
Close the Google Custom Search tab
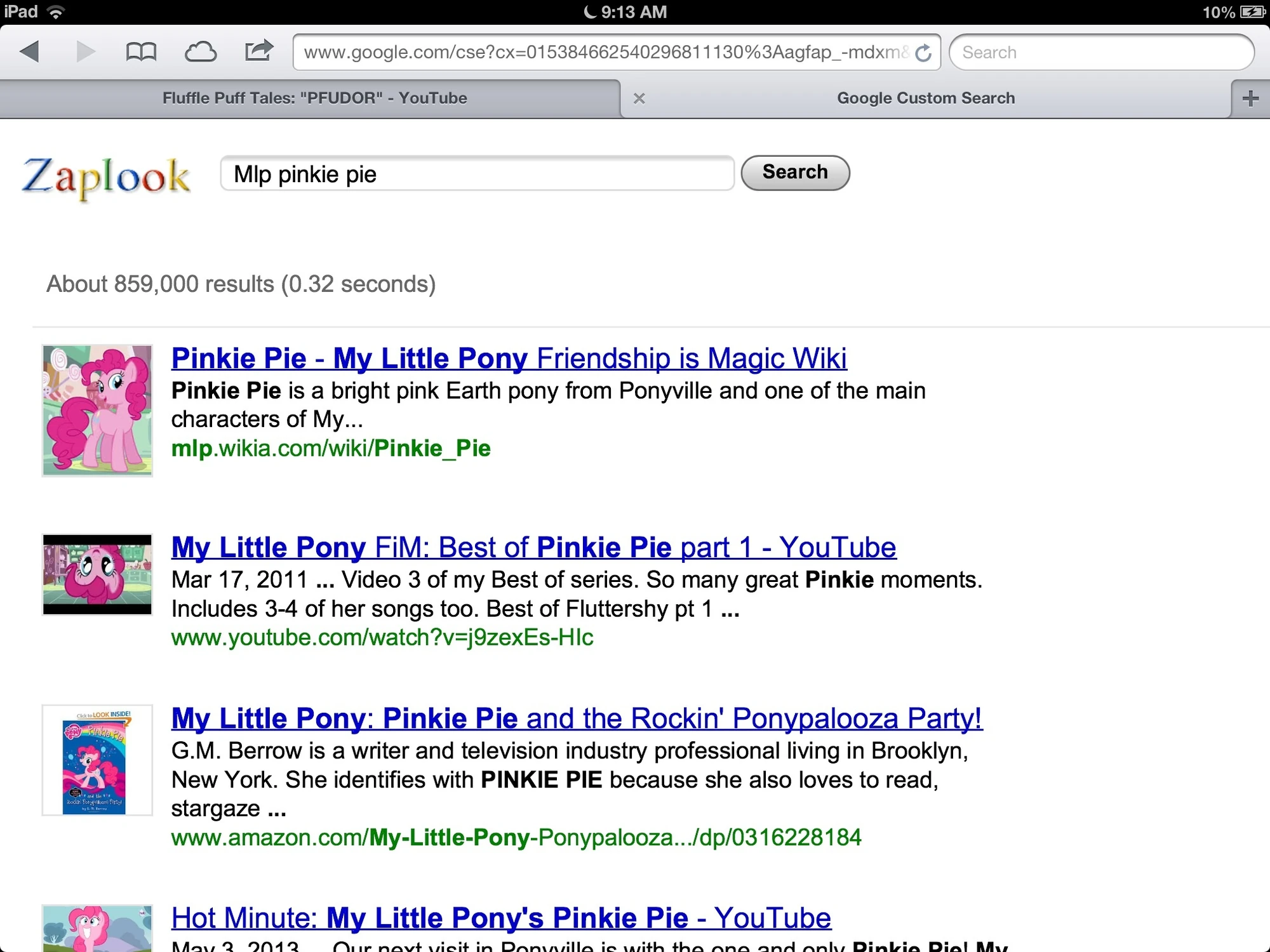coord(639,98)
